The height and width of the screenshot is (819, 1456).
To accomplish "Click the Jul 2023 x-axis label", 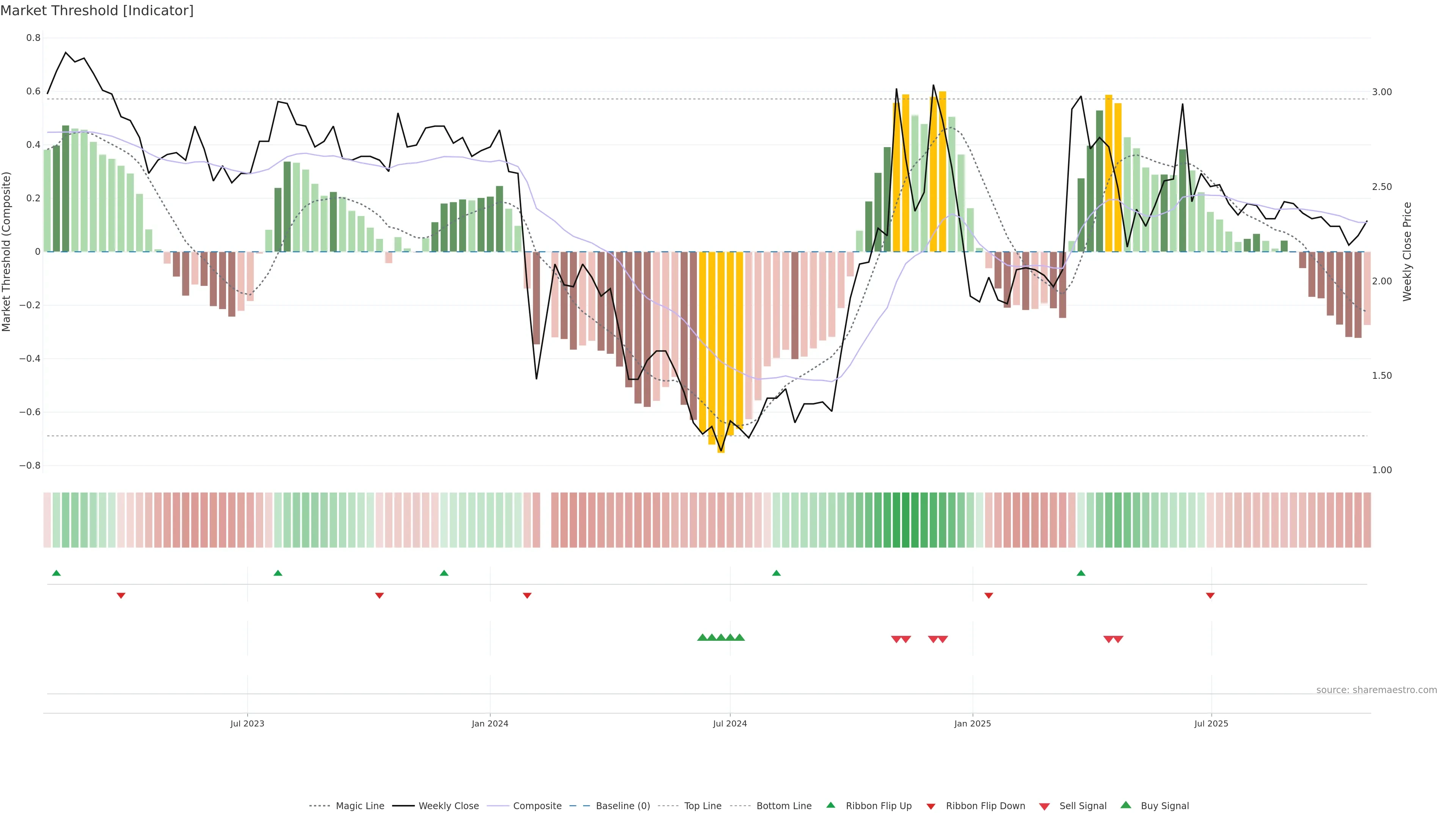I will coord(247,723).
